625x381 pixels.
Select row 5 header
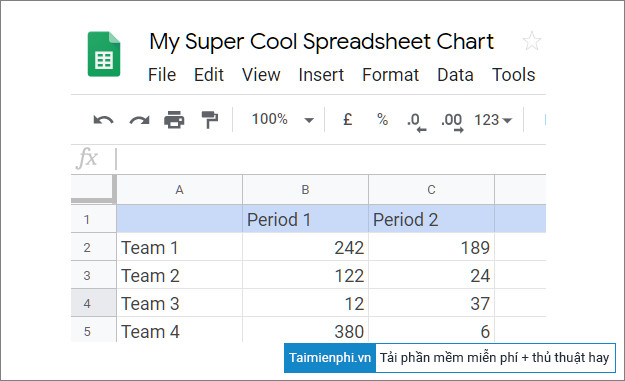[x=93, y=330]
